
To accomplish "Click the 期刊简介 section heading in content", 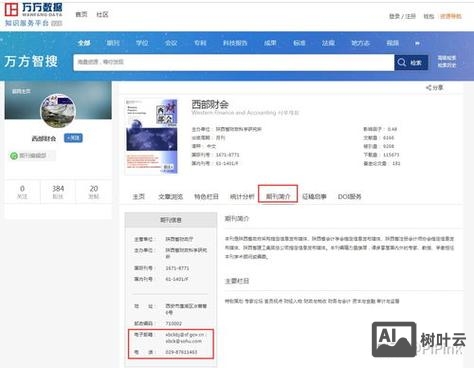I will coord(237,219).
